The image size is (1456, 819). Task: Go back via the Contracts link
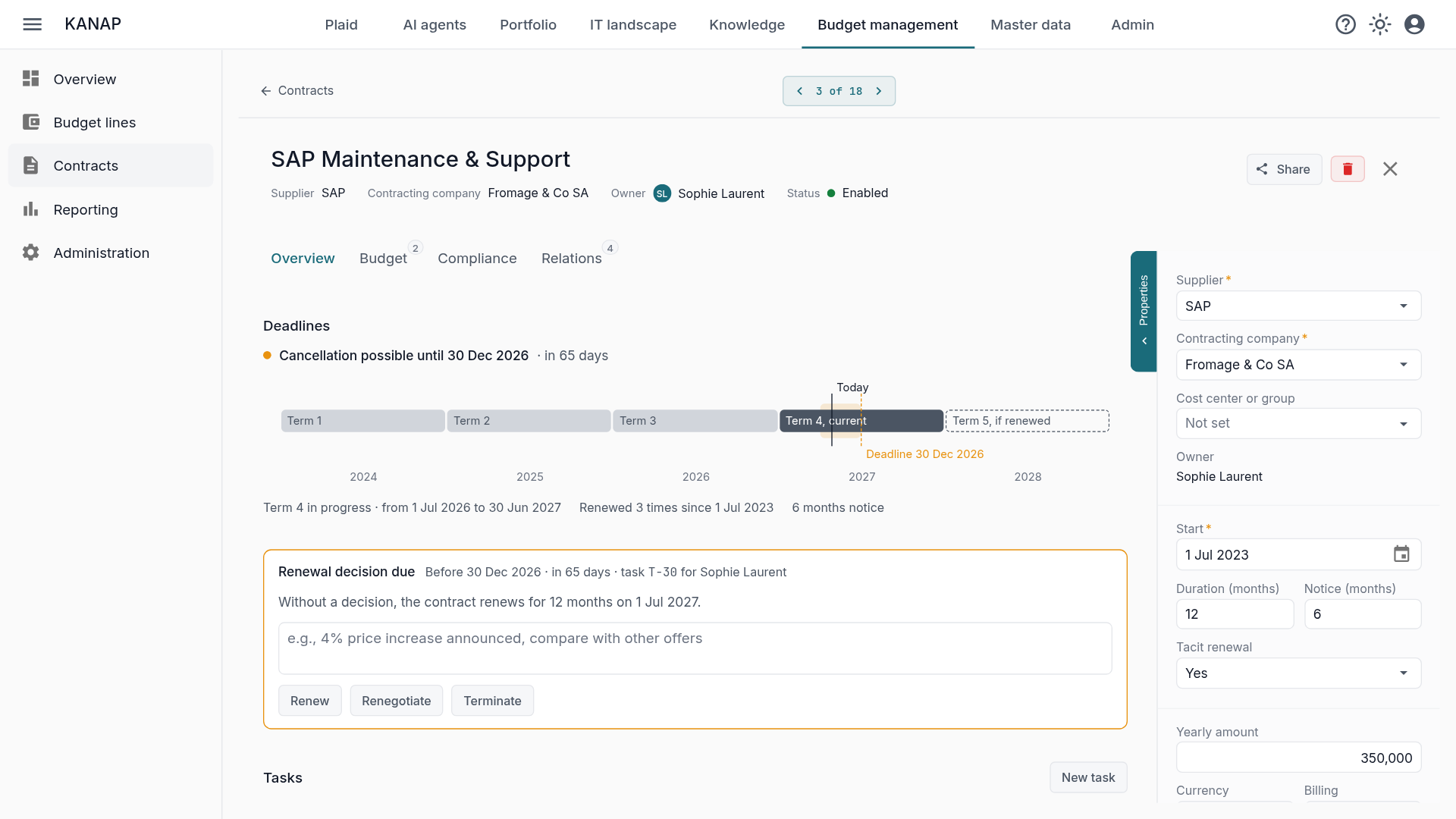[x=297, y=90]
